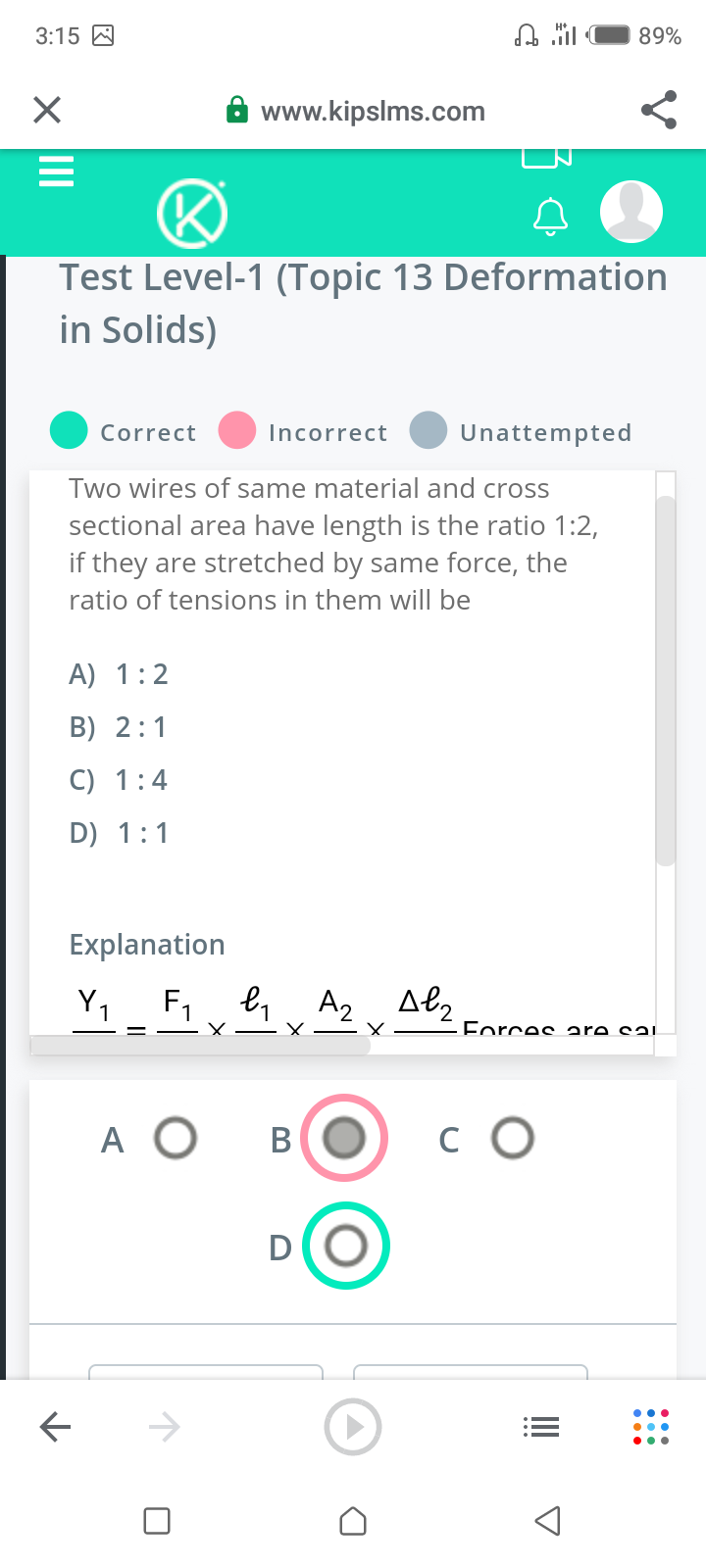Open the user profile avatar

[x=631, y=212]
